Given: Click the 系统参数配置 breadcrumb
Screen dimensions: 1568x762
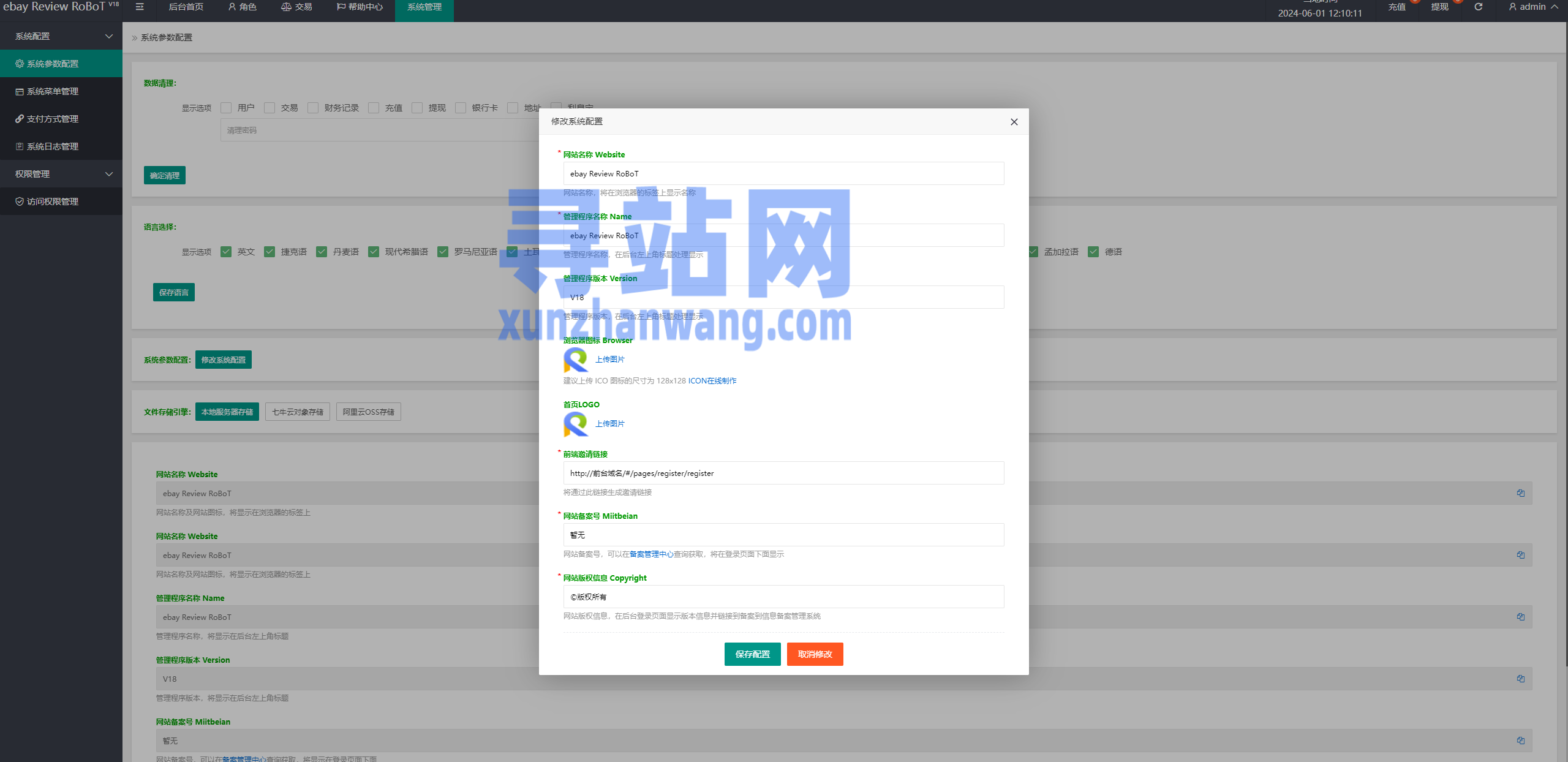Looking at the screenshot, I should 167,37.
